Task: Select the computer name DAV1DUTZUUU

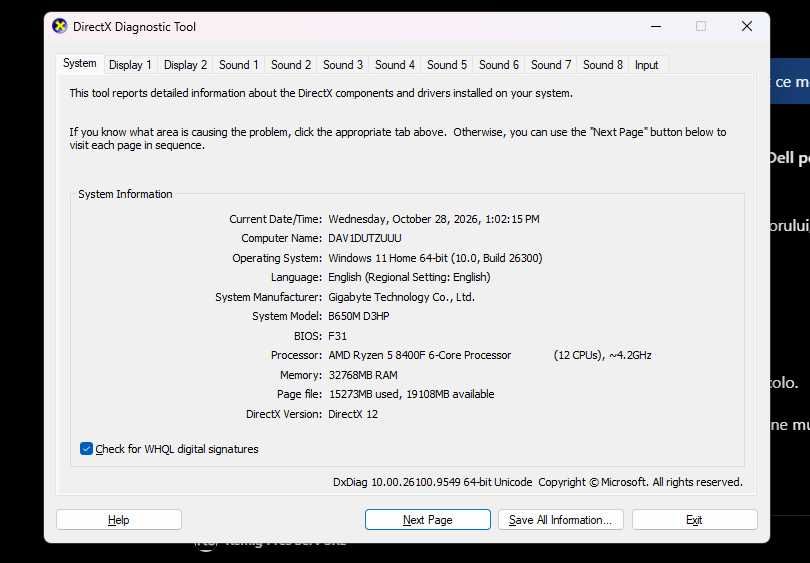Action: [x=365, y=238]
